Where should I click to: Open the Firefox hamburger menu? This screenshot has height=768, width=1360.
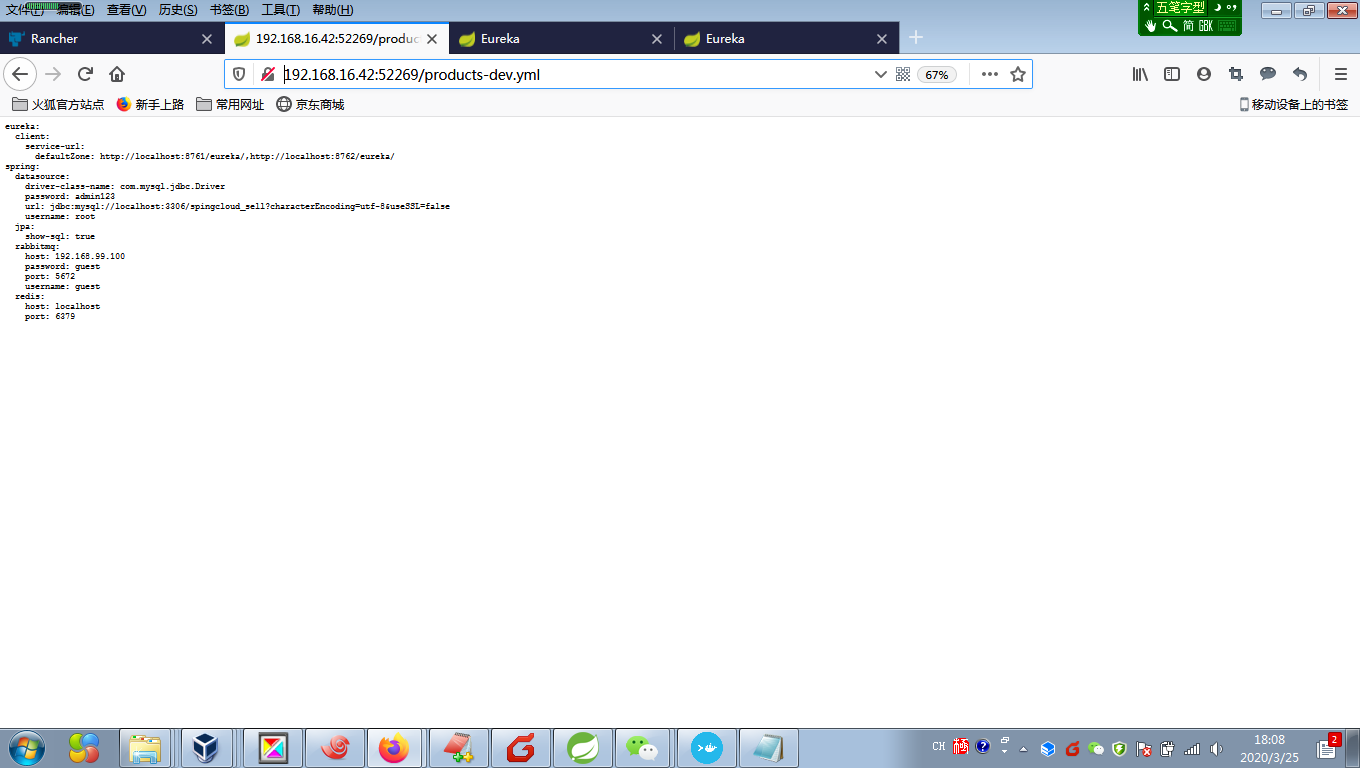(1341, 74)
